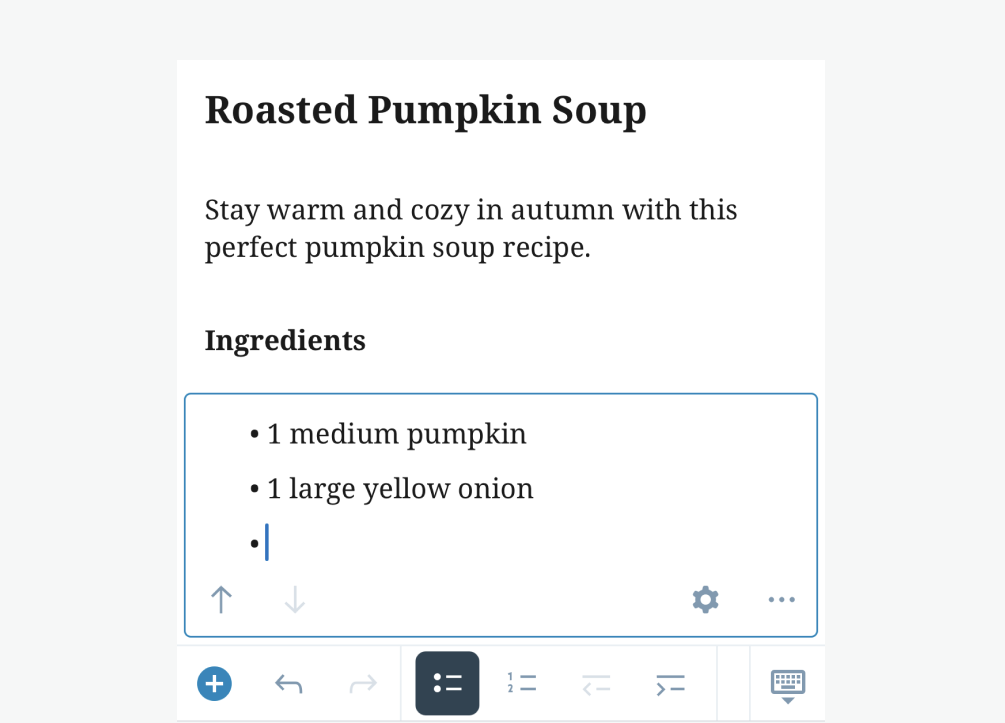Outdent the current list item
Screen dimensions: 1005x723
[596, 684]
